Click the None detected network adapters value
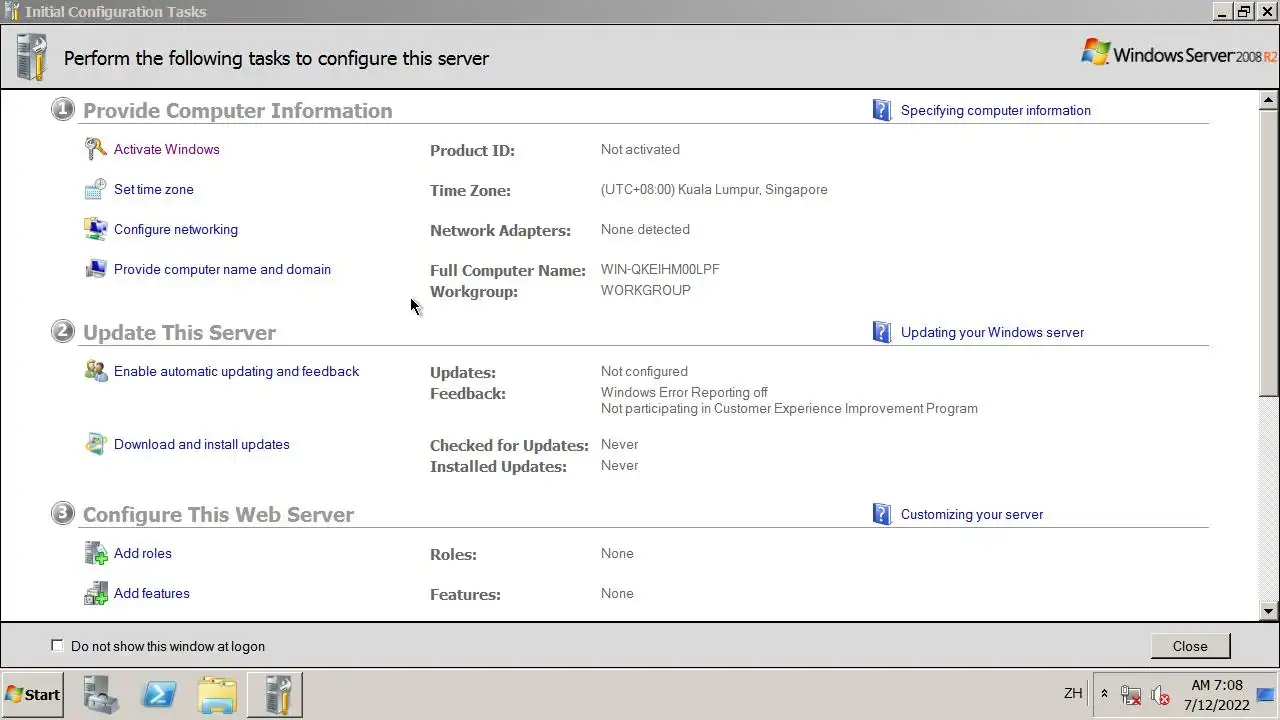1280x720 pixels. click(x=645, y=229)
